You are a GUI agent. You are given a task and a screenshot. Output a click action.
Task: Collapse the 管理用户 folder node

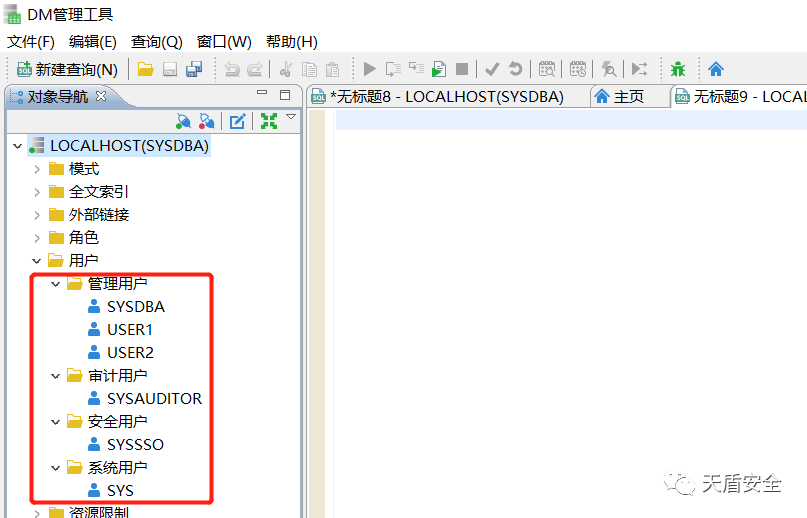click(x=56, y=284)
